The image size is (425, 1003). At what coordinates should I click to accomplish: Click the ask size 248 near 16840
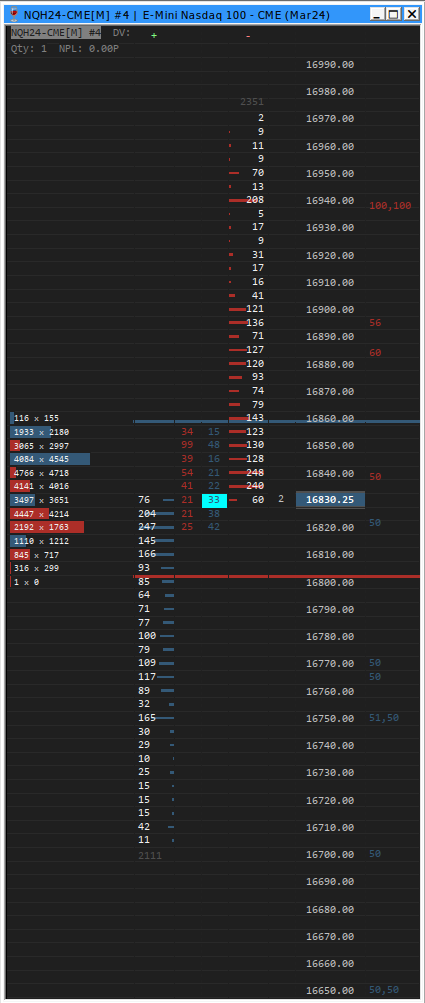255,472
